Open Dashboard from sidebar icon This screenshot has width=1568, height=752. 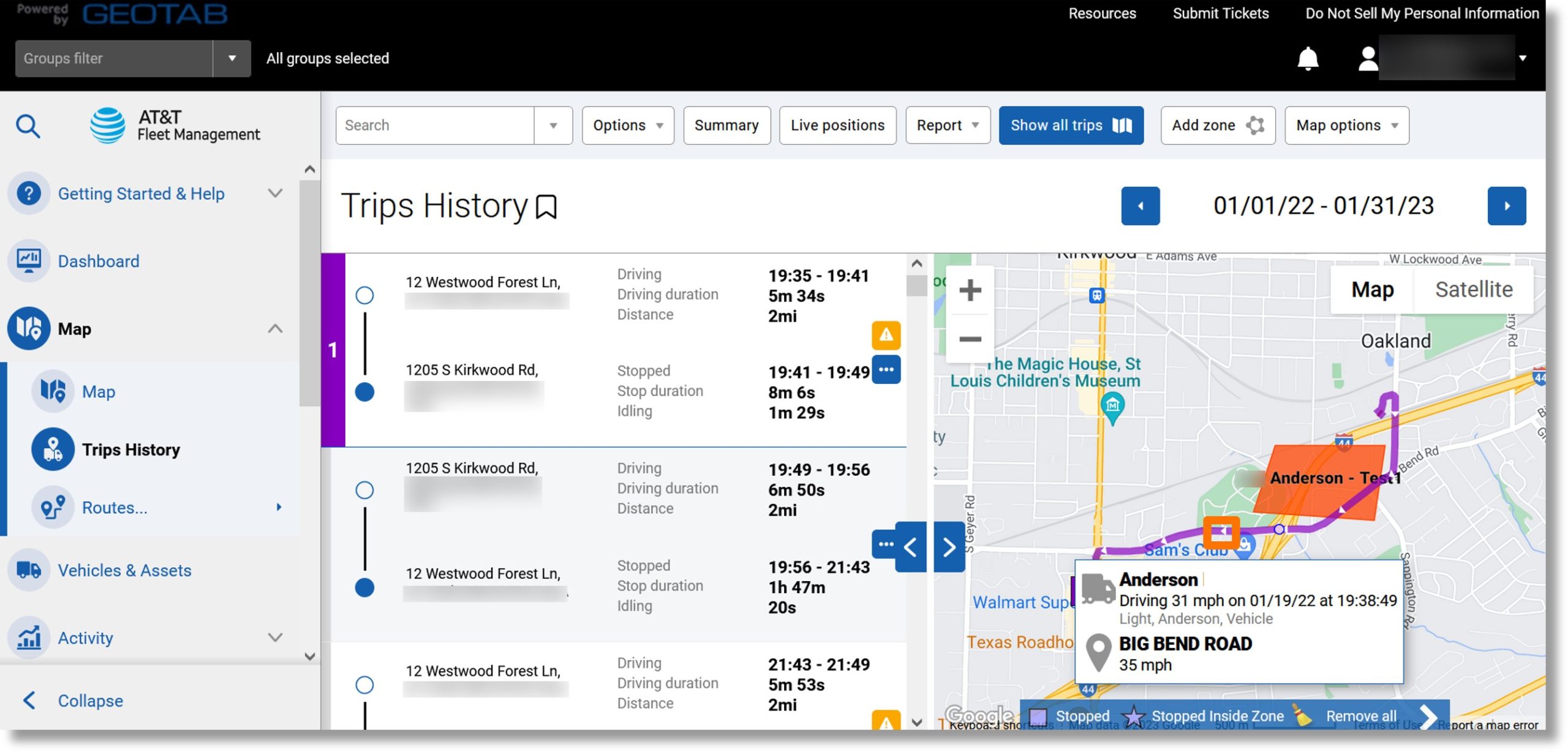coord(29,261)
